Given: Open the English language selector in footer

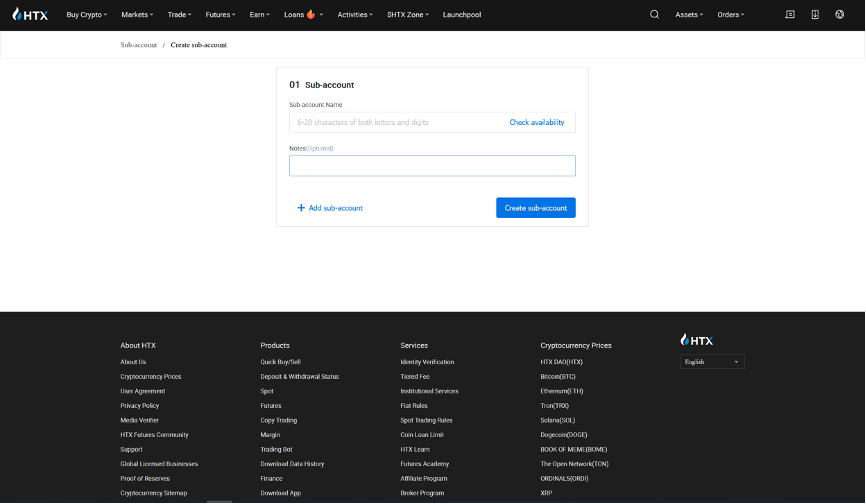Looking at the screenshot, I should pyautogui.click(x=712, y=362).
